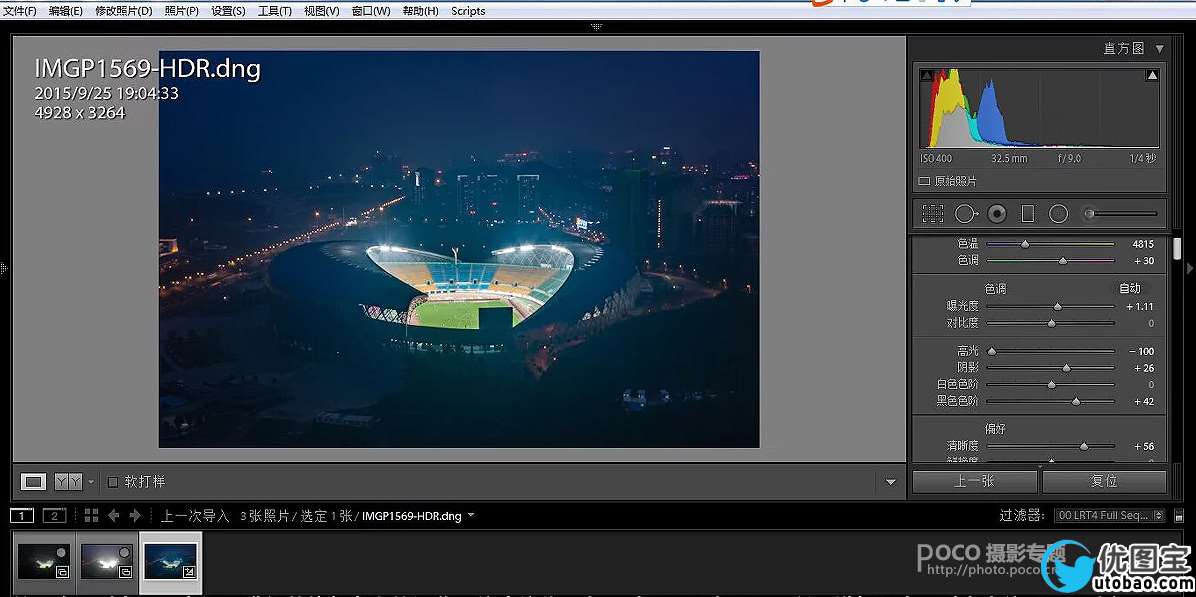1196x597 pixels.
Task: Select the Spot Removal tool
Action: (966, 214)
